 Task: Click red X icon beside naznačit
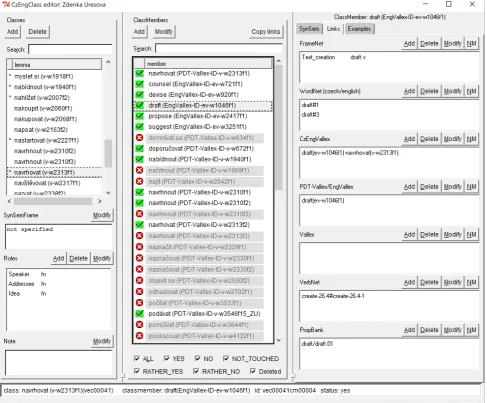point(139,247)
